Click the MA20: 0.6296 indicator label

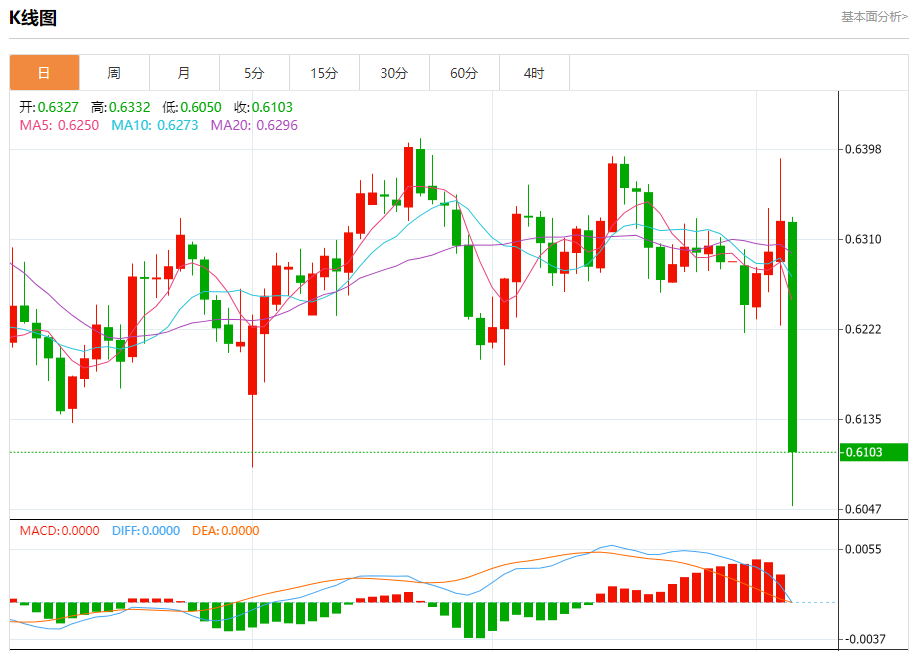[254, 125]
